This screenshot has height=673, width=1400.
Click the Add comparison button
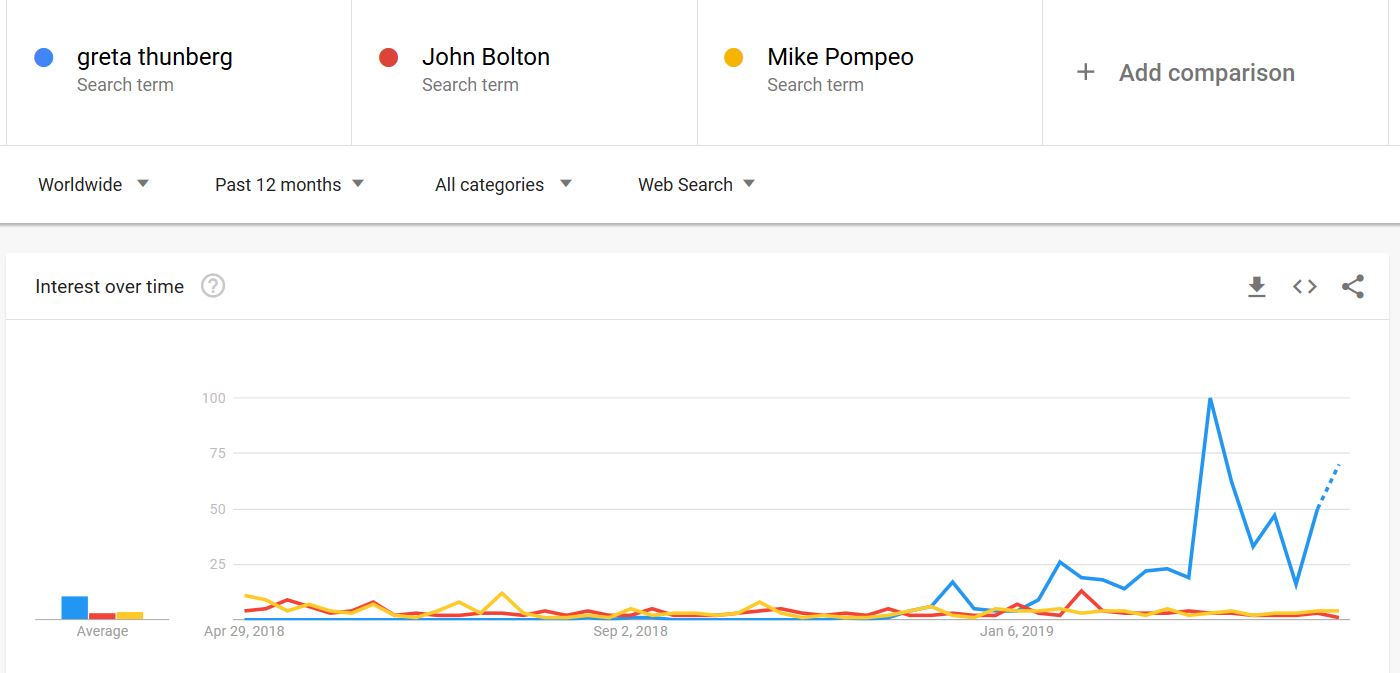click(x=1206, y=73)
